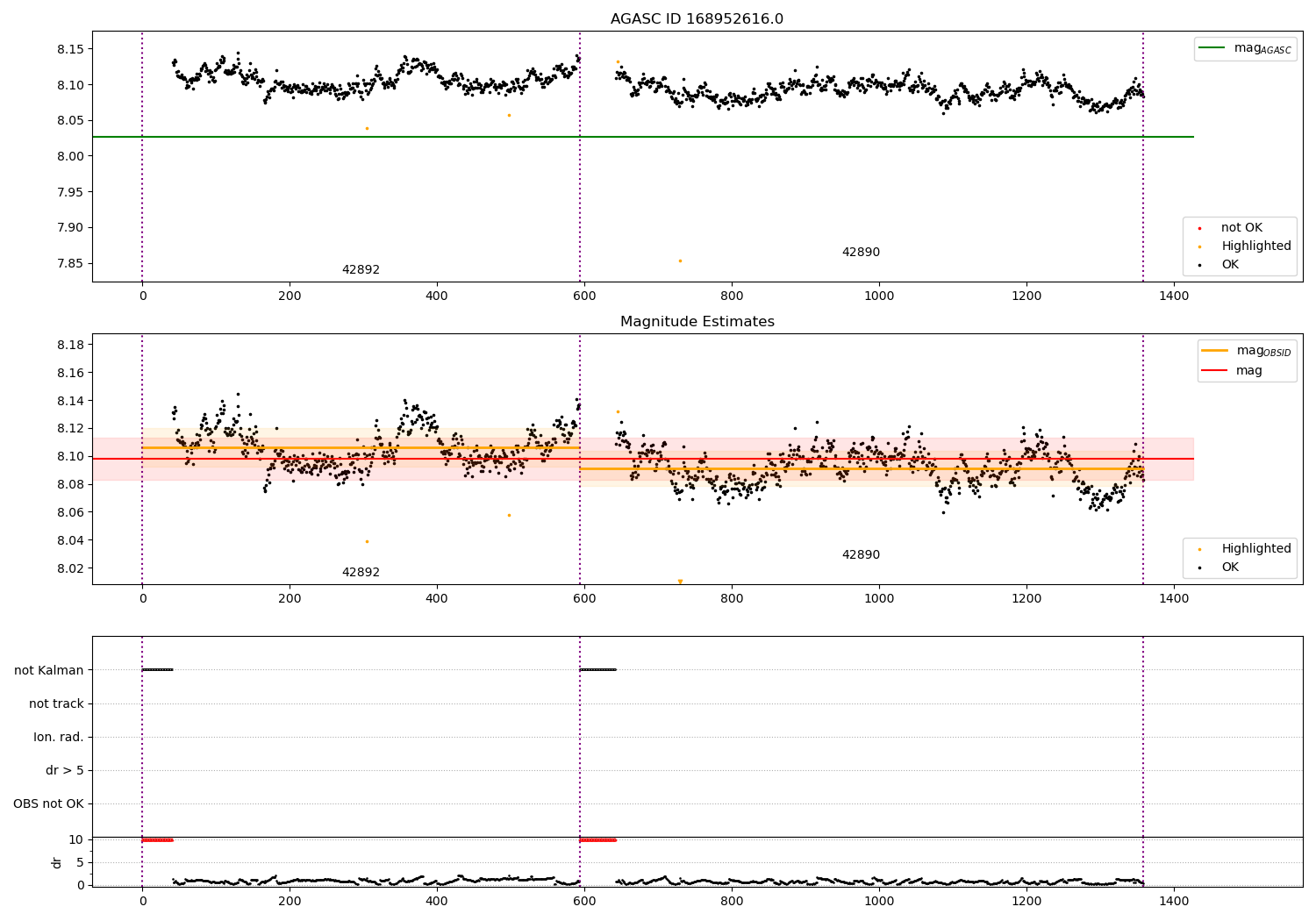Click the 'dr > 5' y-axis label

[x=65, y=770]
